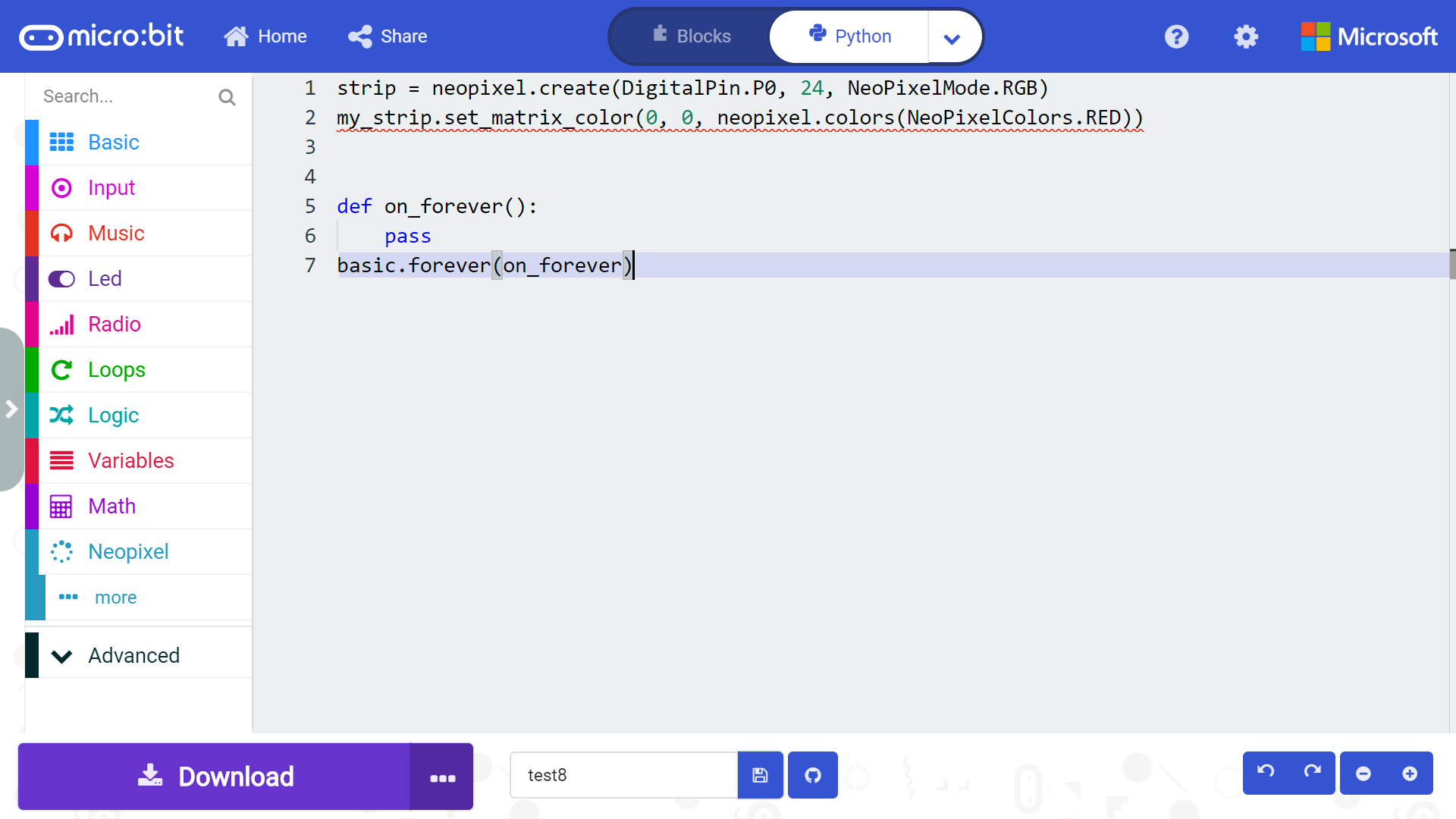Click the Led category icon
This screenshot has width=1456, height=819.
[61, 278]
